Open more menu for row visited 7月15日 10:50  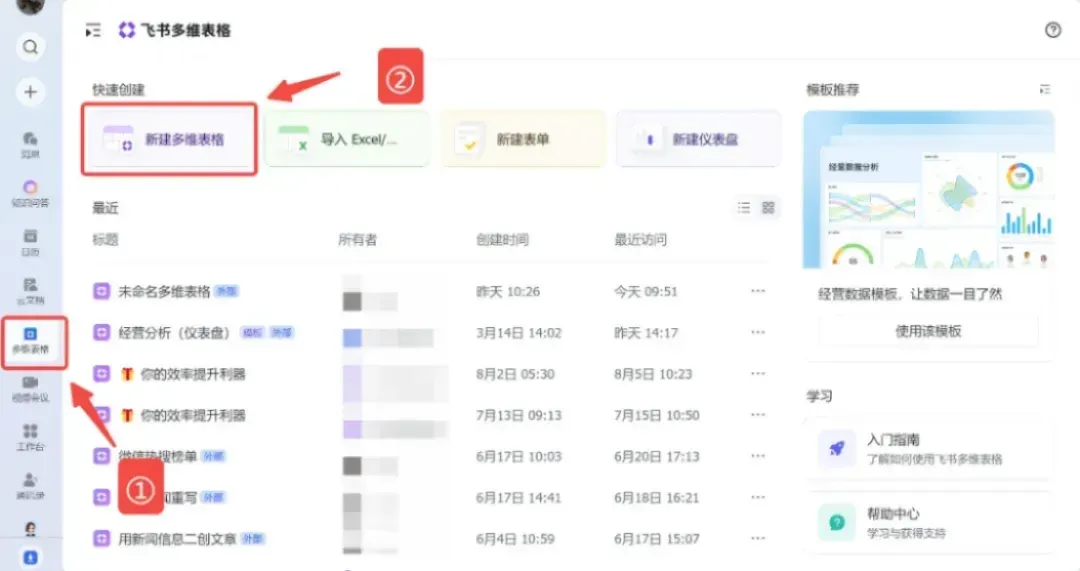758,415
